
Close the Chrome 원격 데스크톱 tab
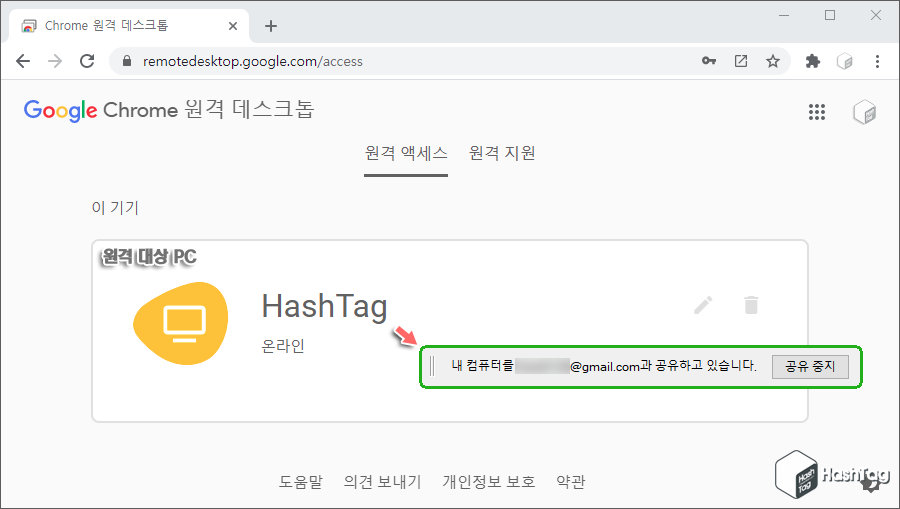(232, 26)
